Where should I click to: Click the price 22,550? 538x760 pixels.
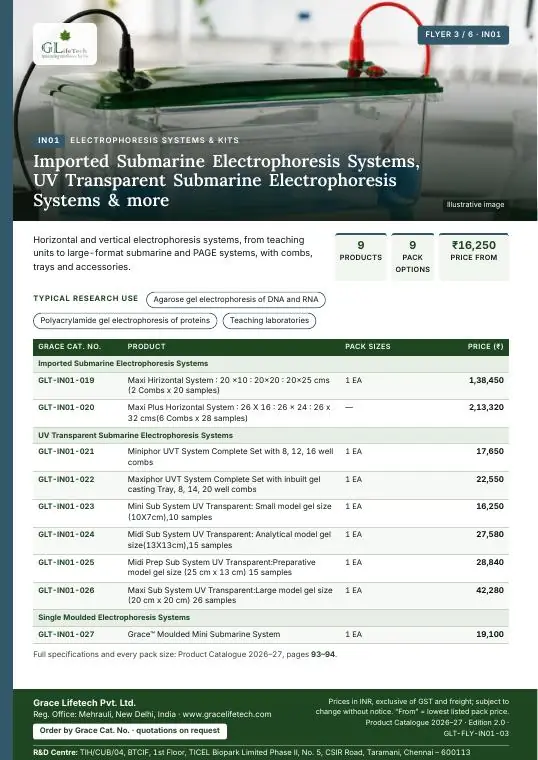pos(490,479)
